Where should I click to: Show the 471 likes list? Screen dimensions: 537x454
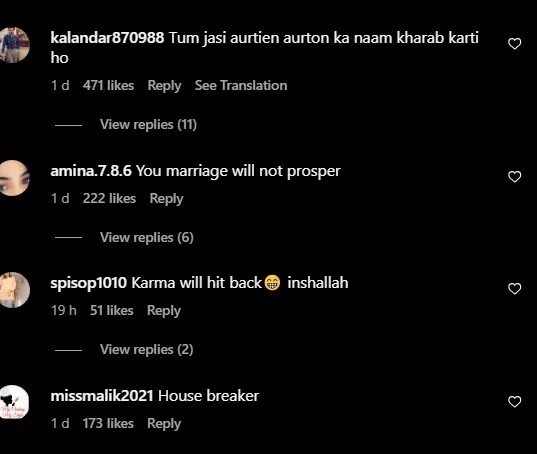coord(108,86)
